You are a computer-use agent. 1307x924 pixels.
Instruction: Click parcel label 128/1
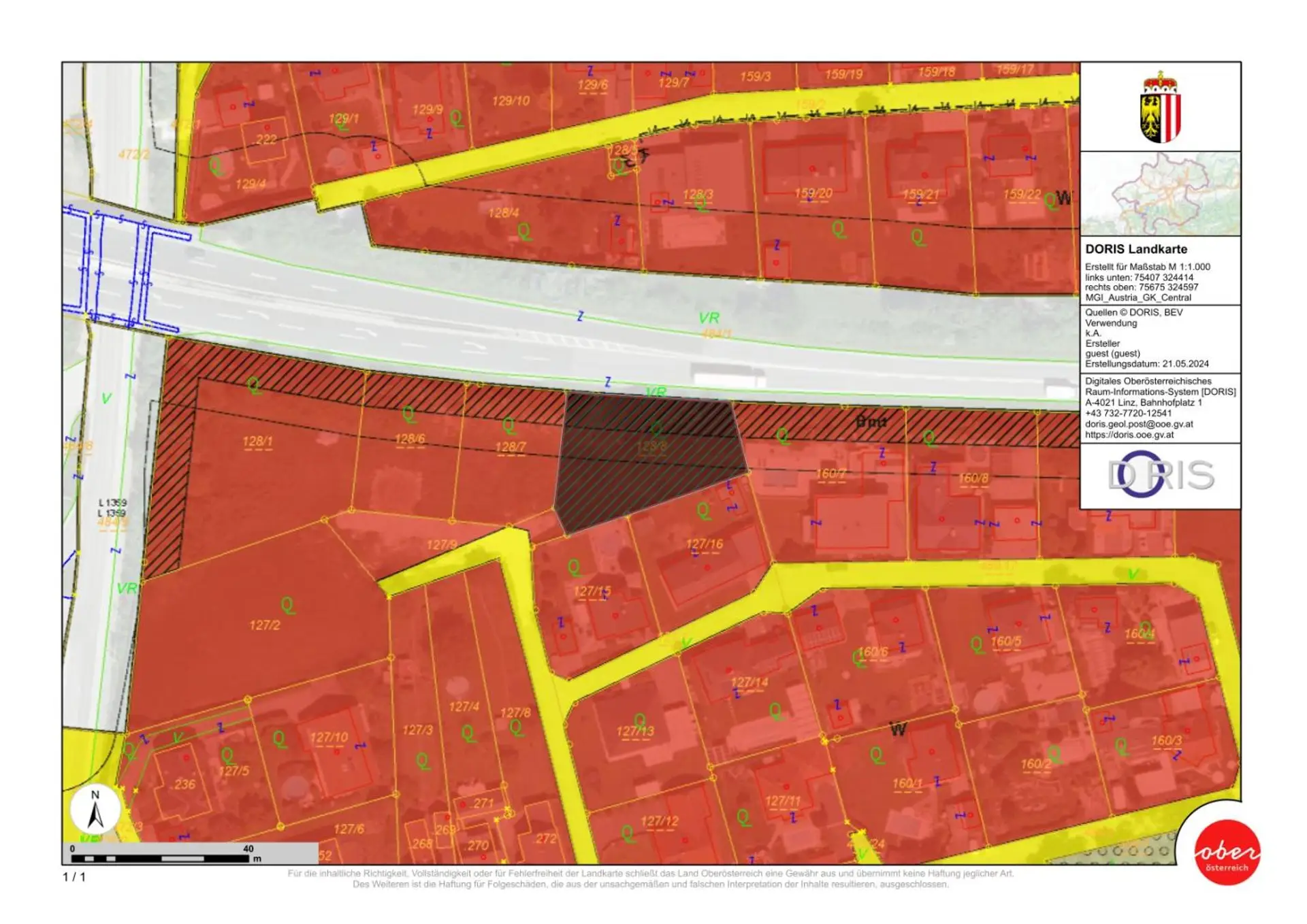click(x=257, y=442)
